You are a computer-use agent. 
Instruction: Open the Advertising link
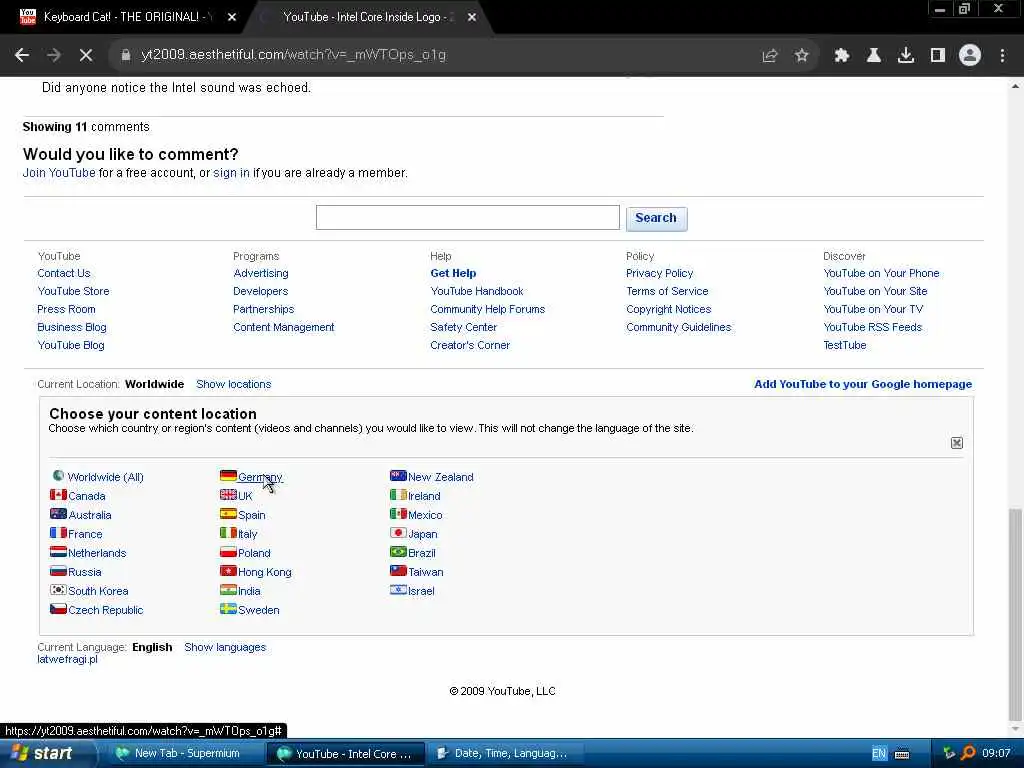(x=261, y=273)
